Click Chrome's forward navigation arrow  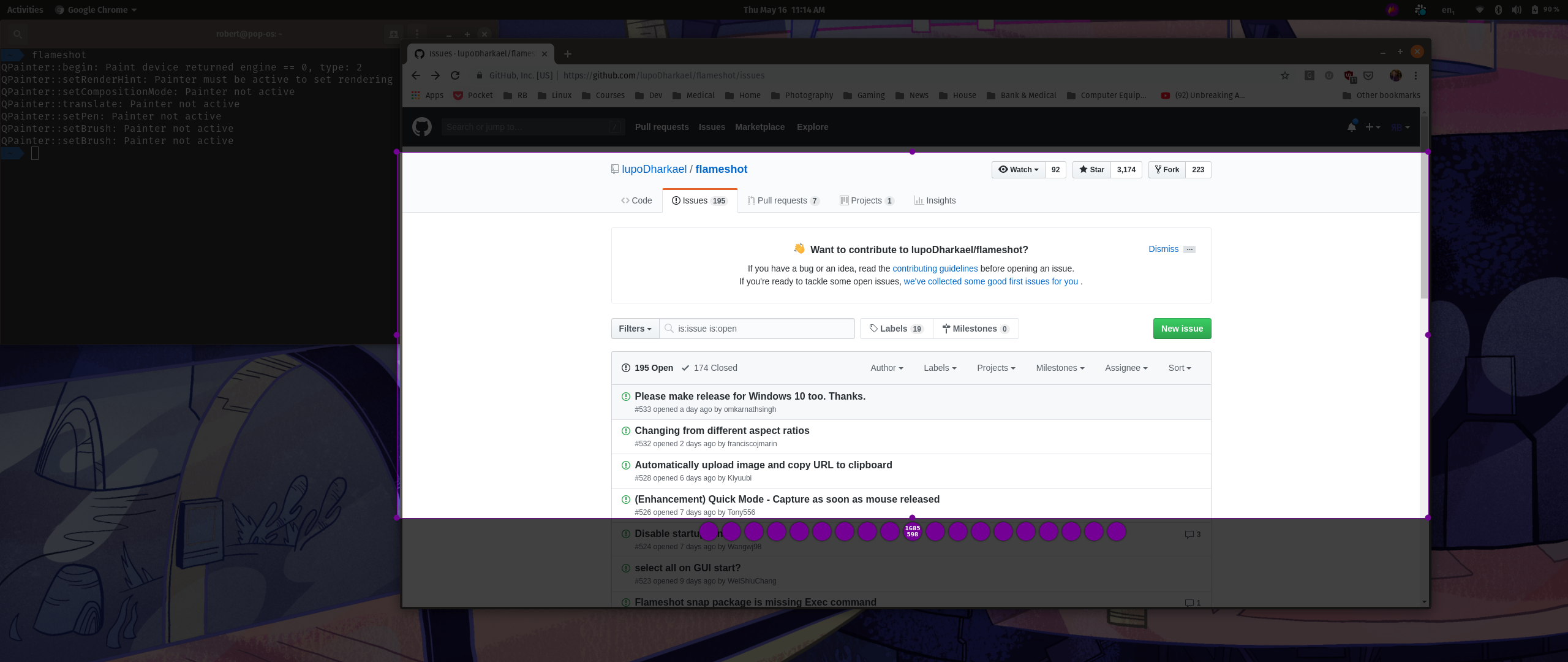(435, 75)
